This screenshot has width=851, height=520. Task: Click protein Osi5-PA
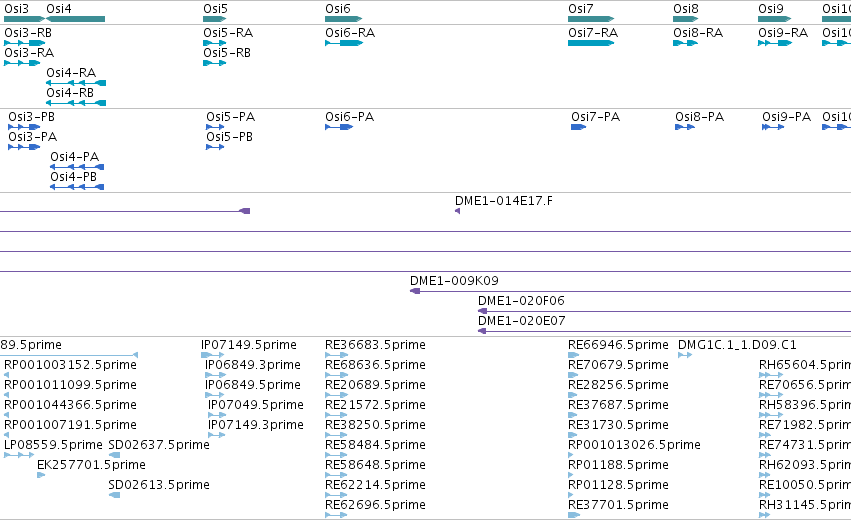coord(215,127)
